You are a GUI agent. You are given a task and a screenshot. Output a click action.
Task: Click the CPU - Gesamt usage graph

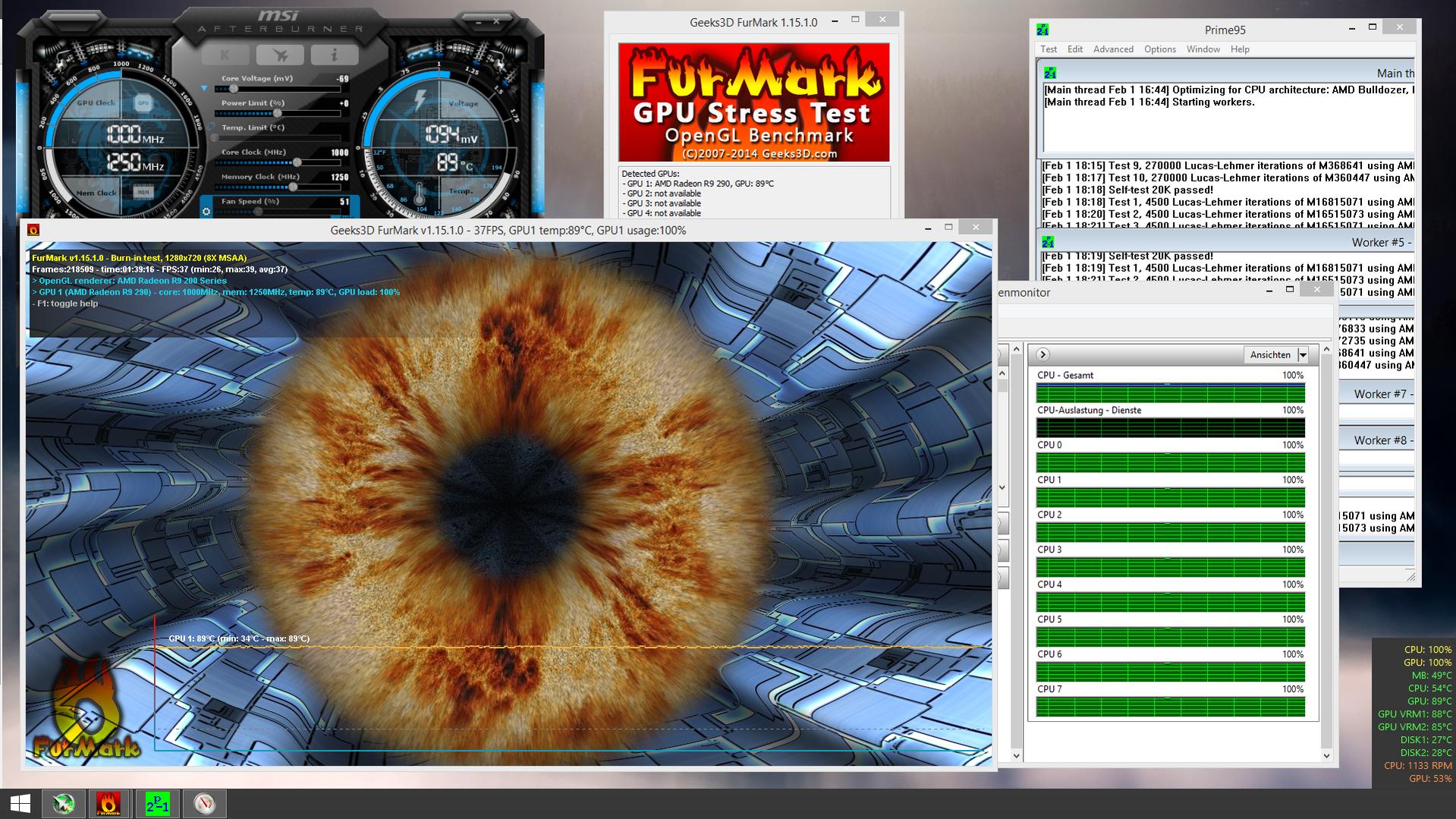(1171, 392)
